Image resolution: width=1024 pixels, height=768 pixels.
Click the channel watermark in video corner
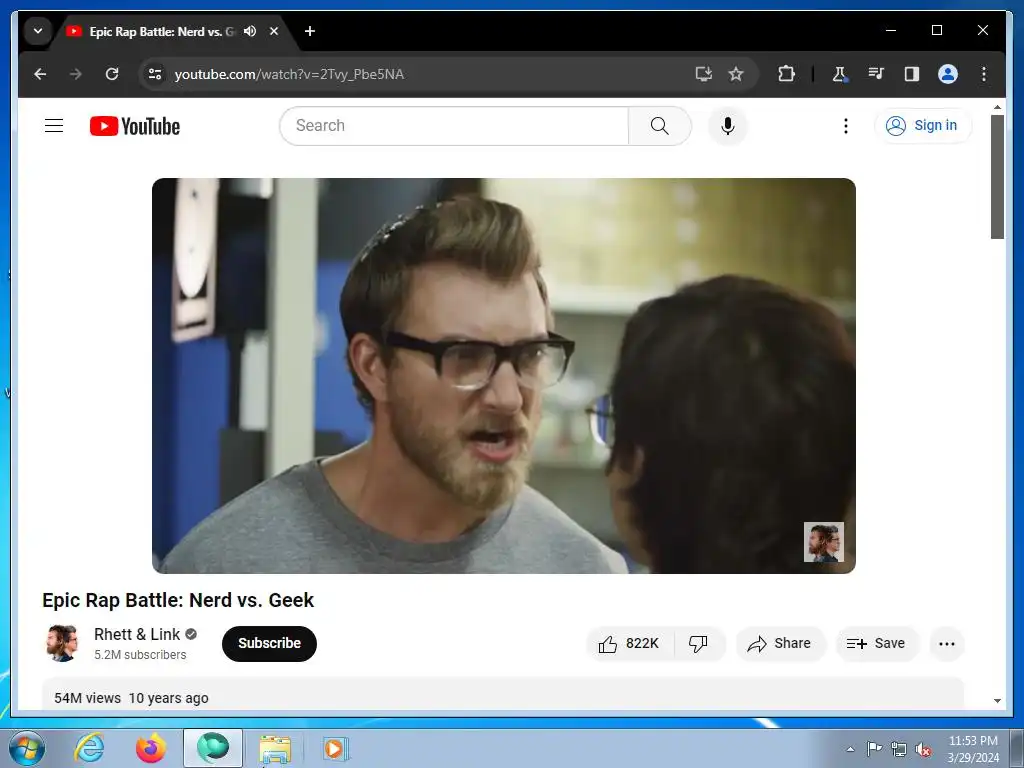(x=824, y=541)
